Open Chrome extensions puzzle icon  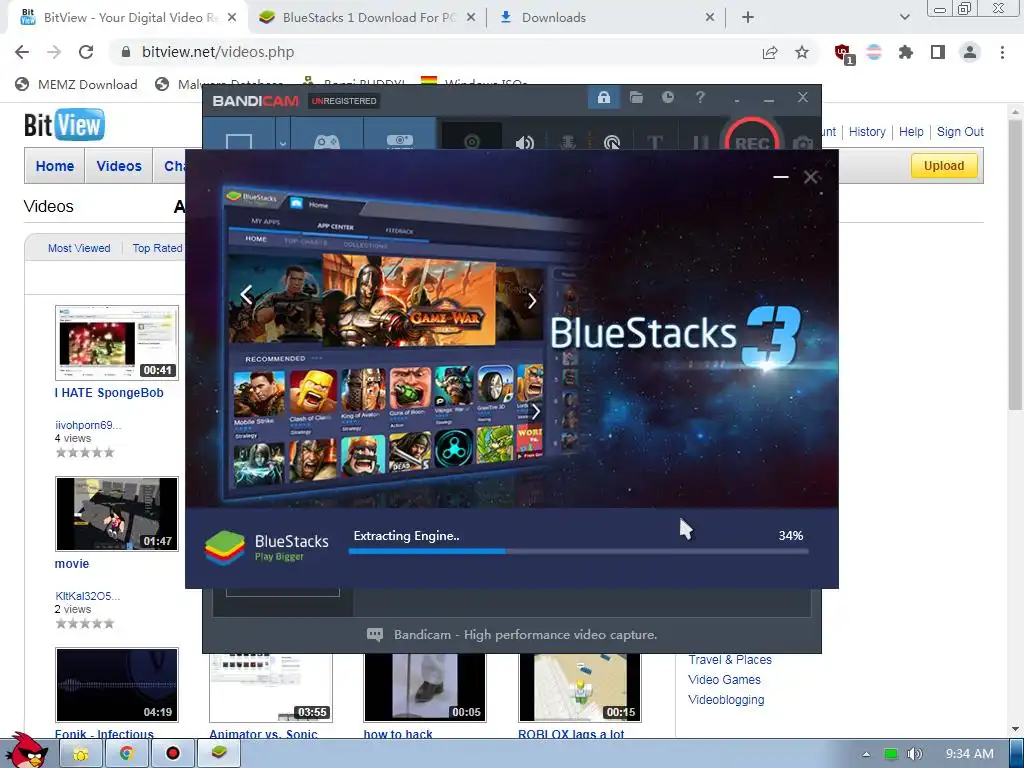tap(905, 52)
